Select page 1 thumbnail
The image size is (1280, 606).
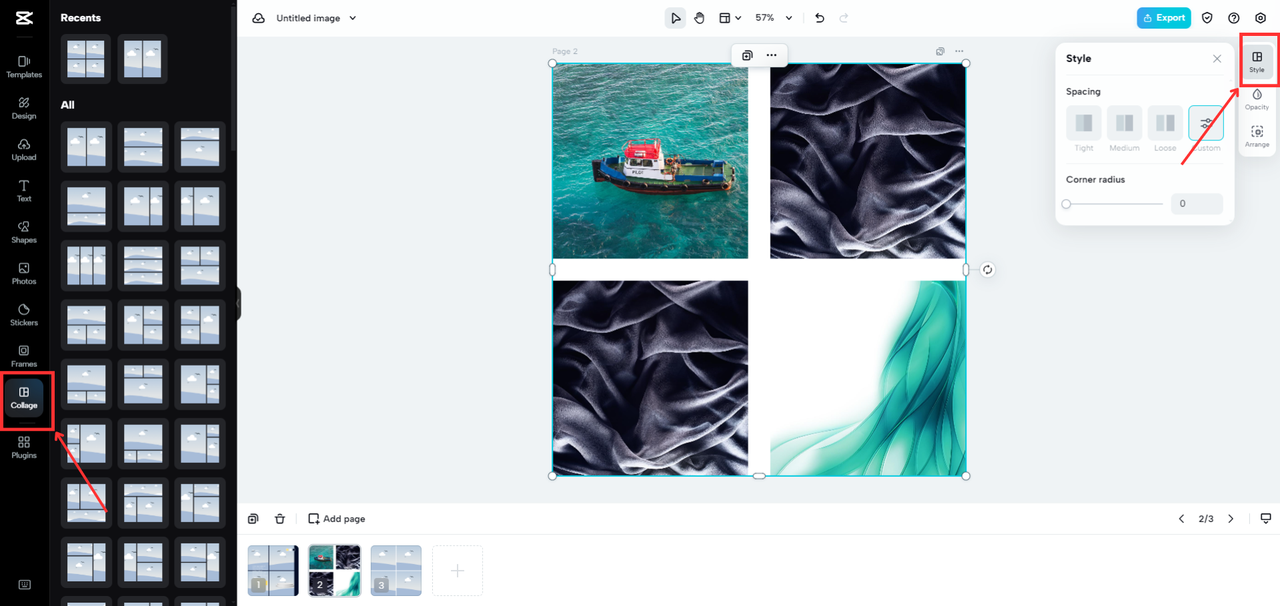point(273,571)
